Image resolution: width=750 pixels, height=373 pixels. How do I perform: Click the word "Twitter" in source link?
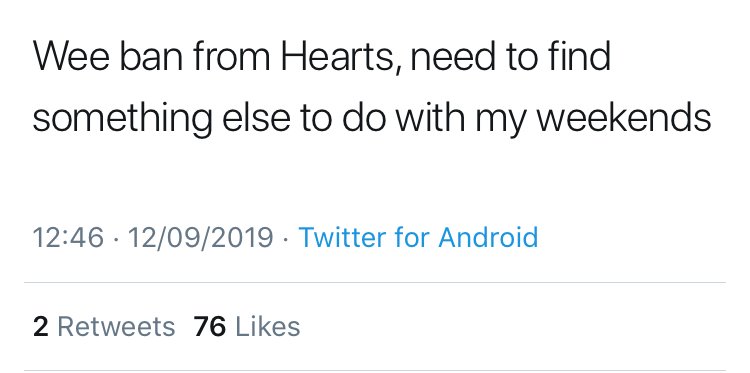pyautogui.click(x=342, y=237)
